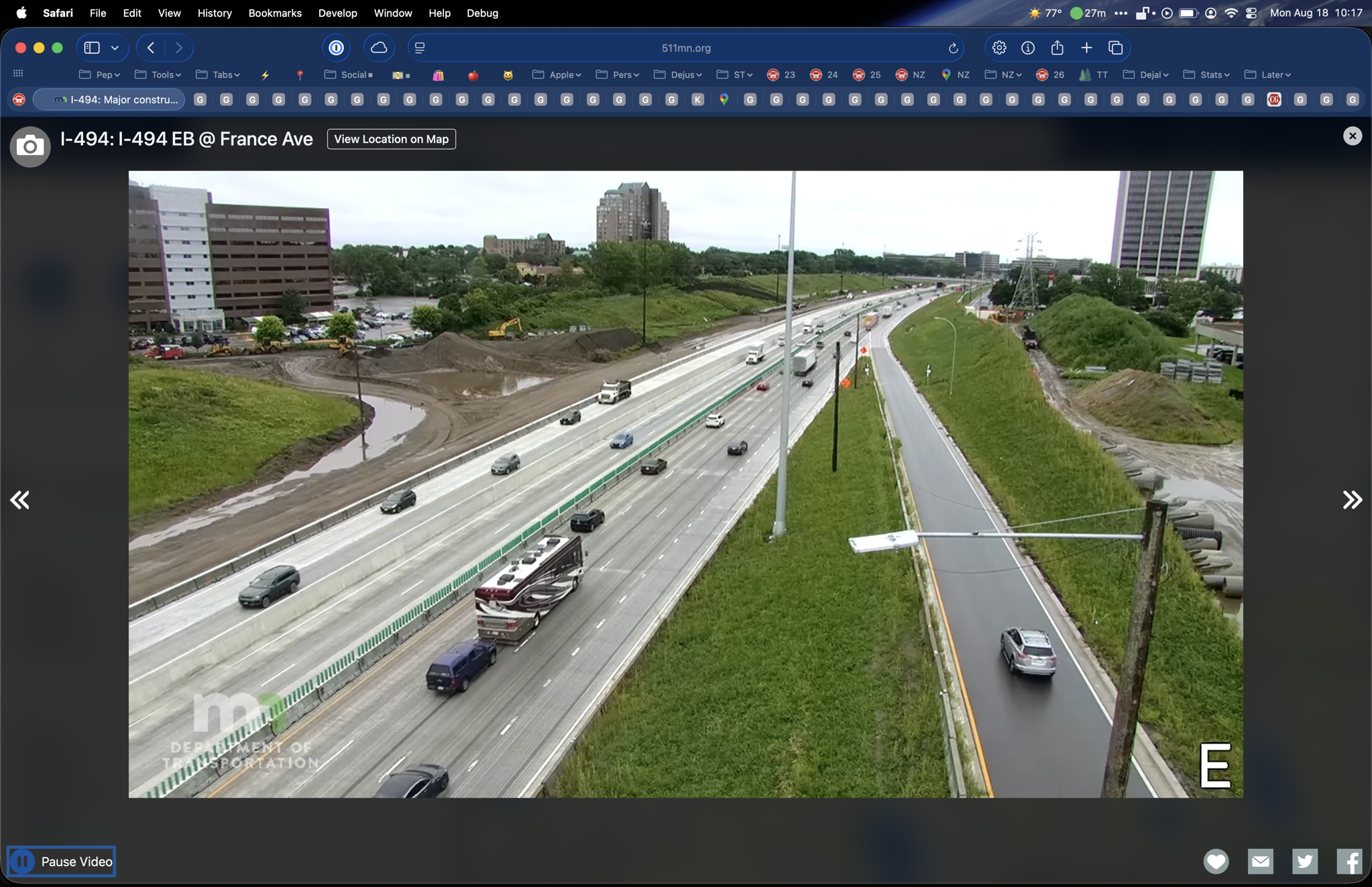Open the Pep bookmarks folder

tap(99, 74)
